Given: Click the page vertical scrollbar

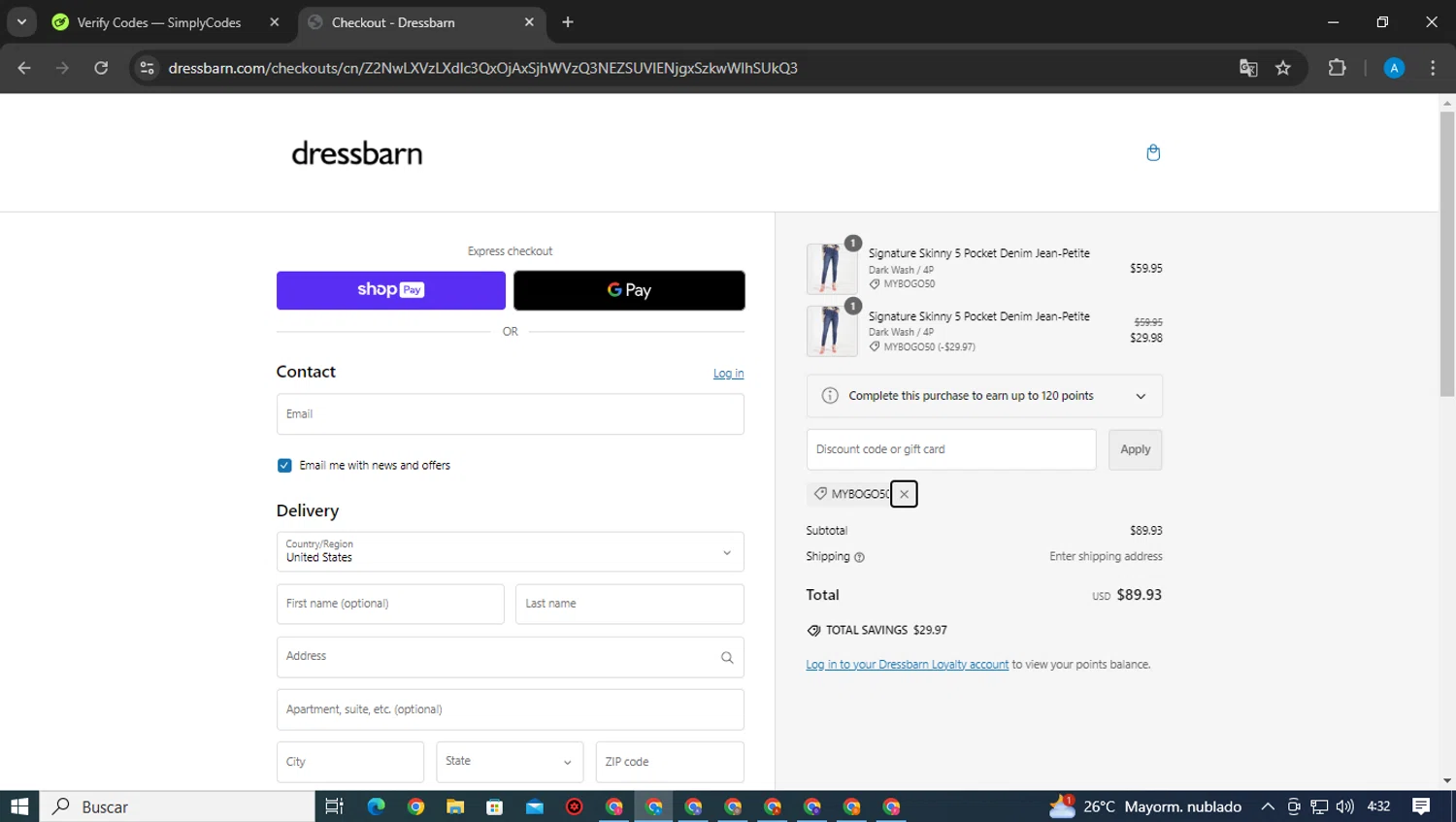Looking at the screenshot, I should click(1447, 252).
